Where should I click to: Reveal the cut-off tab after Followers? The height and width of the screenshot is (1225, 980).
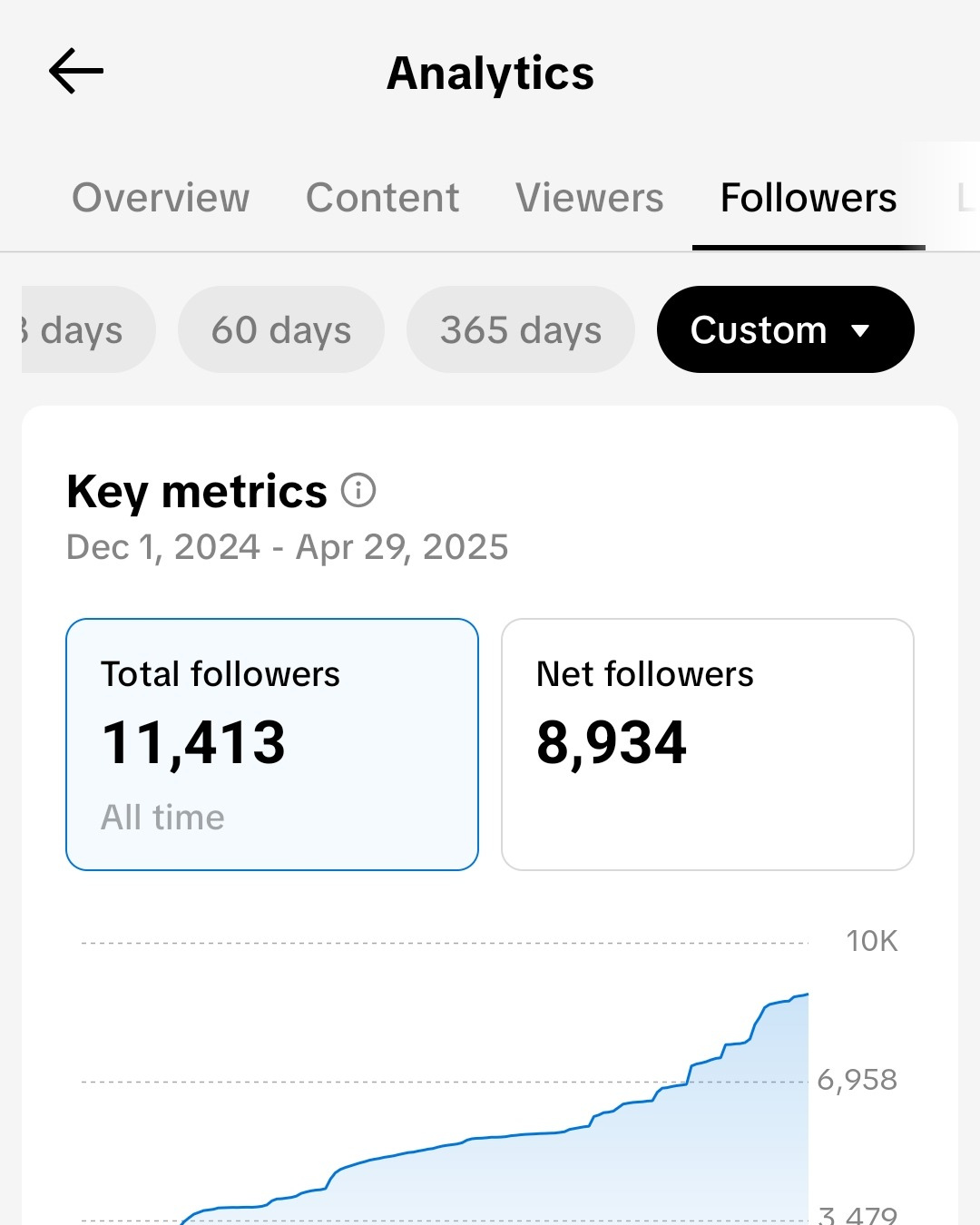[x=965, y=198]
